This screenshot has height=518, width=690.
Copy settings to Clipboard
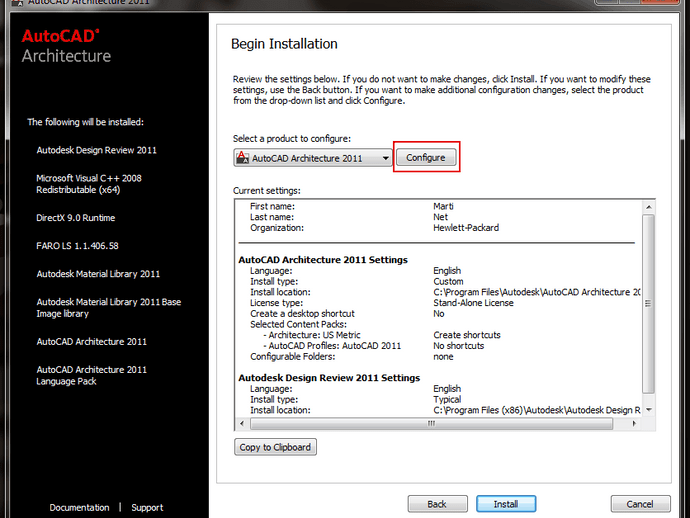pos(275,447)
